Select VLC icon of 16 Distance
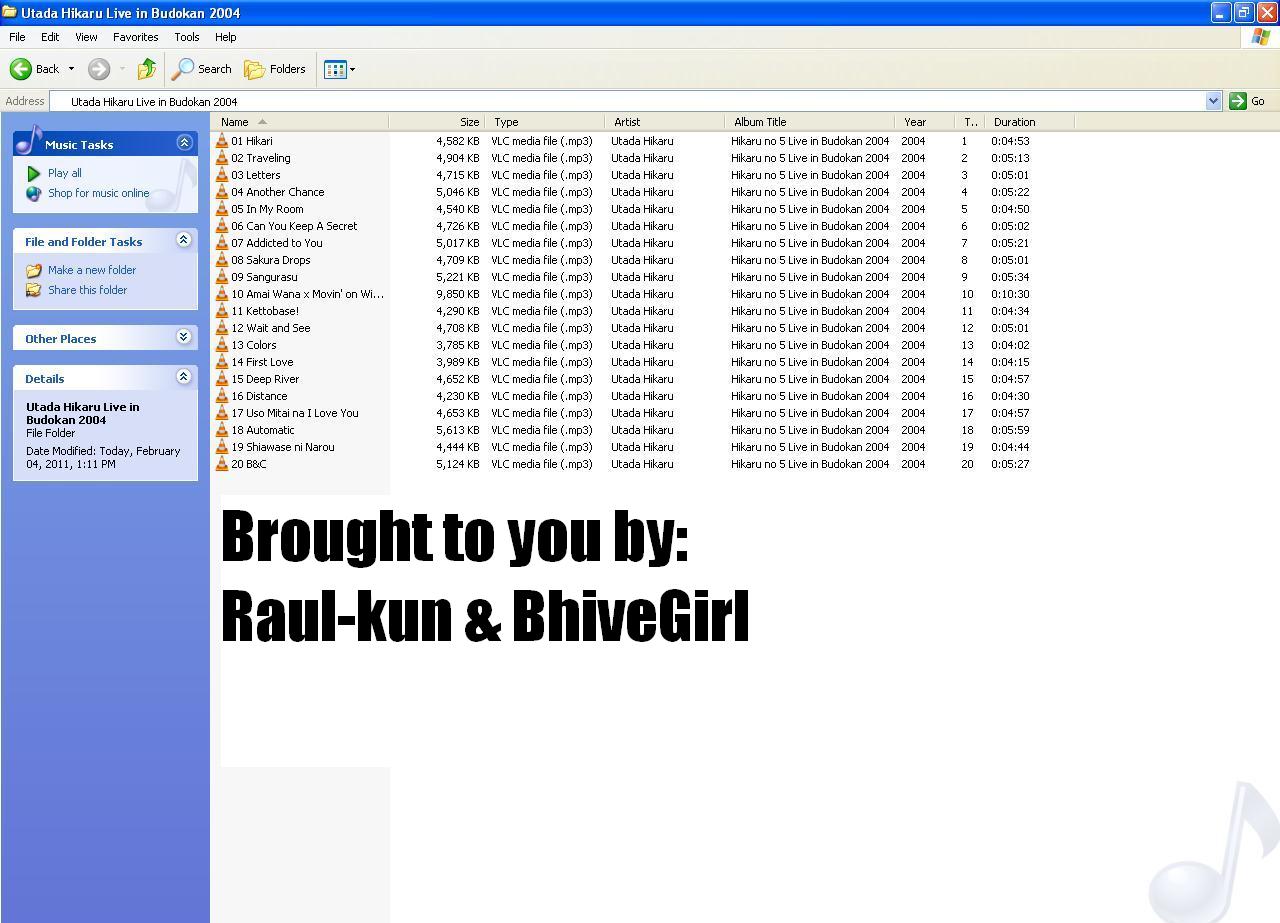This screenshot has height=923, width=1280. (x=222, y=396)
